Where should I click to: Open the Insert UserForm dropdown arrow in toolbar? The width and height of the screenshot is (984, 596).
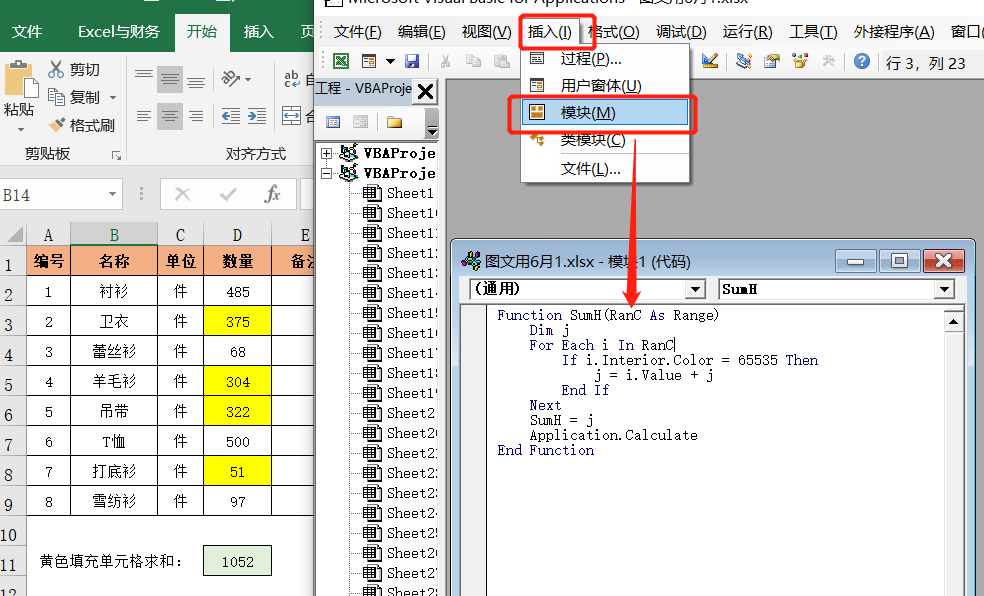point(390,61)
